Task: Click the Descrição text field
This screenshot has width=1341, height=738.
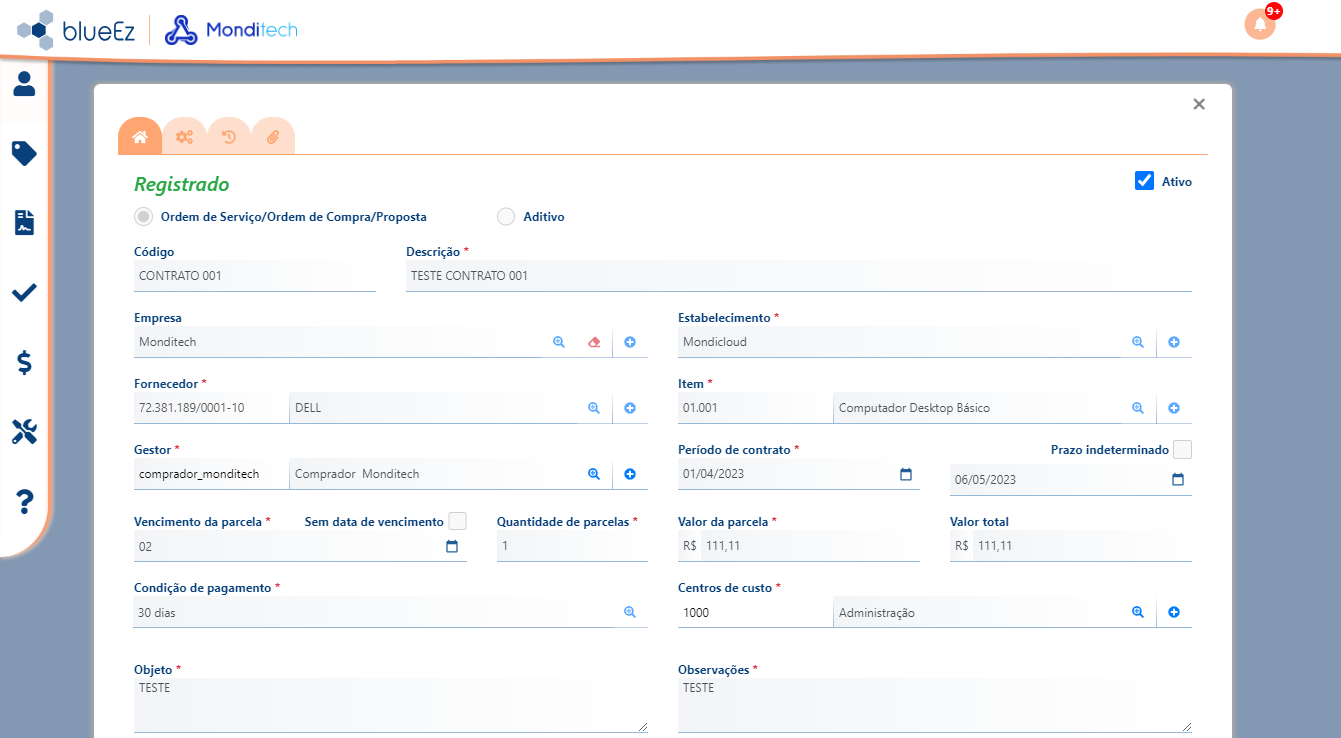Action: 799,276
